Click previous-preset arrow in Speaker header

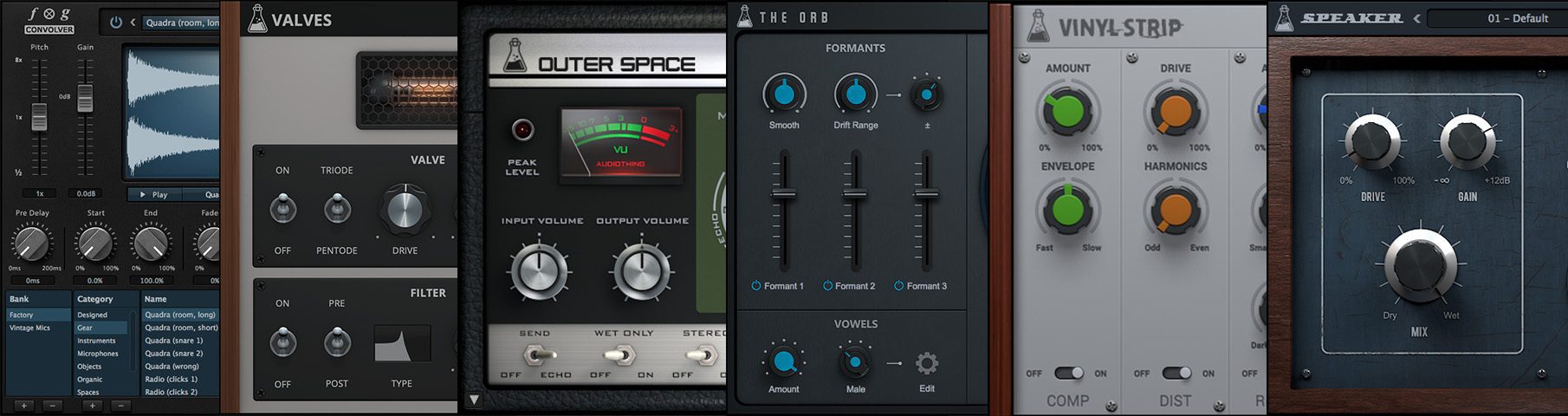[x=1417, y=18]
